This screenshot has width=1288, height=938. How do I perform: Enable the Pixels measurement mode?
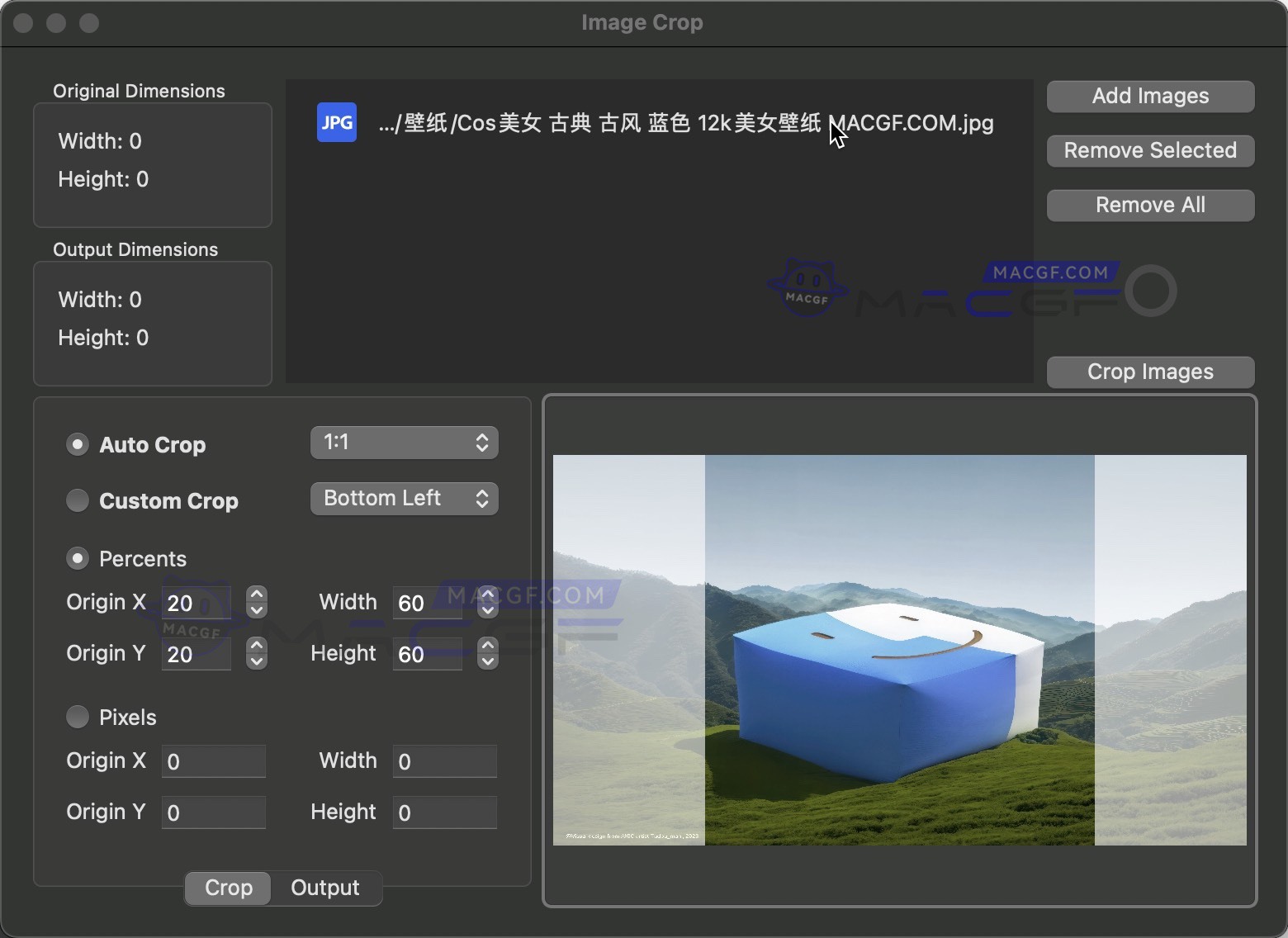[78, 717]
